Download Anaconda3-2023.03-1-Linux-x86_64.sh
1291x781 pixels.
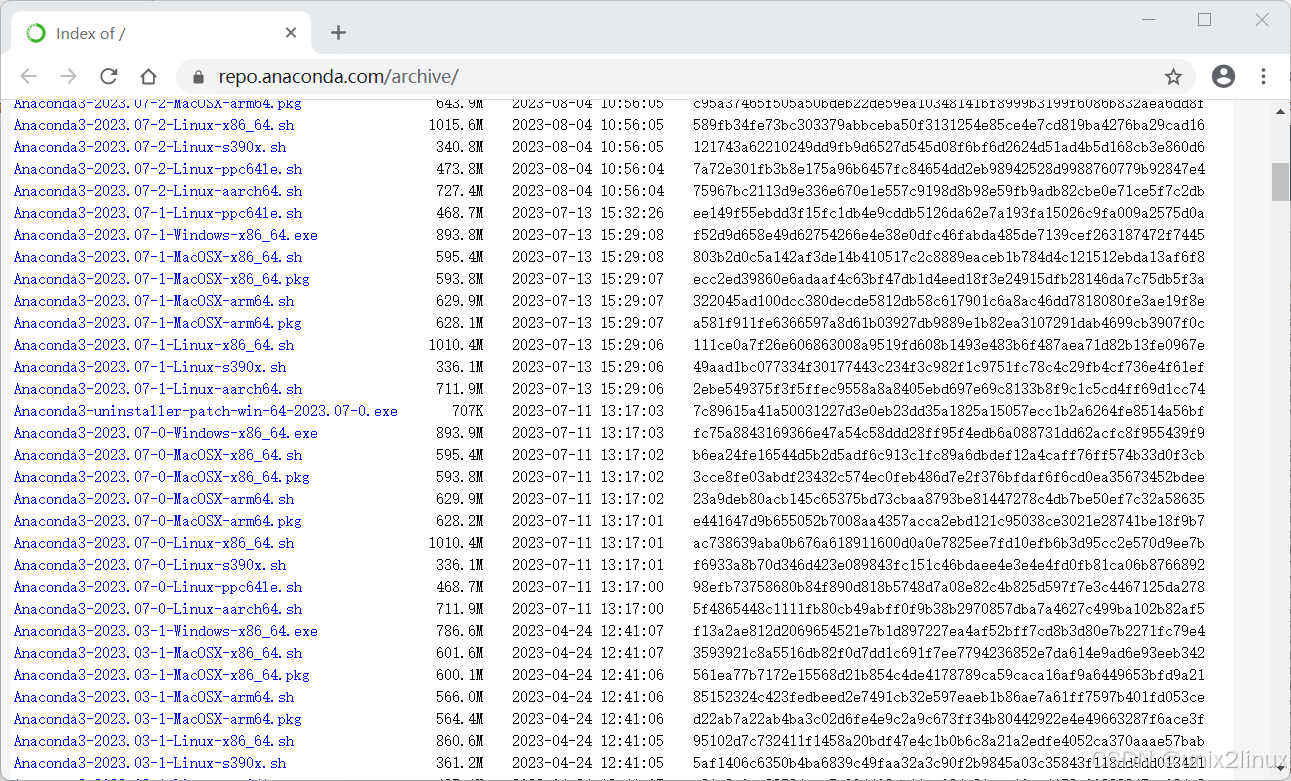pos(154,741)
